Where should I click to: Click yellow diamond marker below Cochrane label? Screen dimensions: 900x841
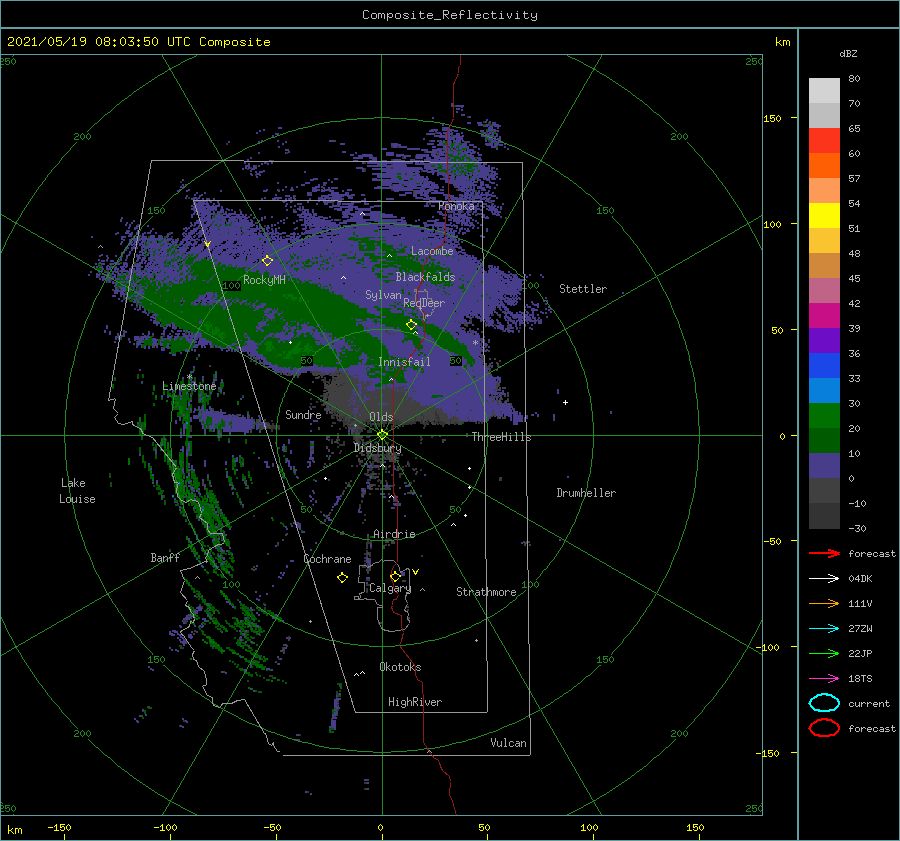pyautogui.click(x=342, y=578)
